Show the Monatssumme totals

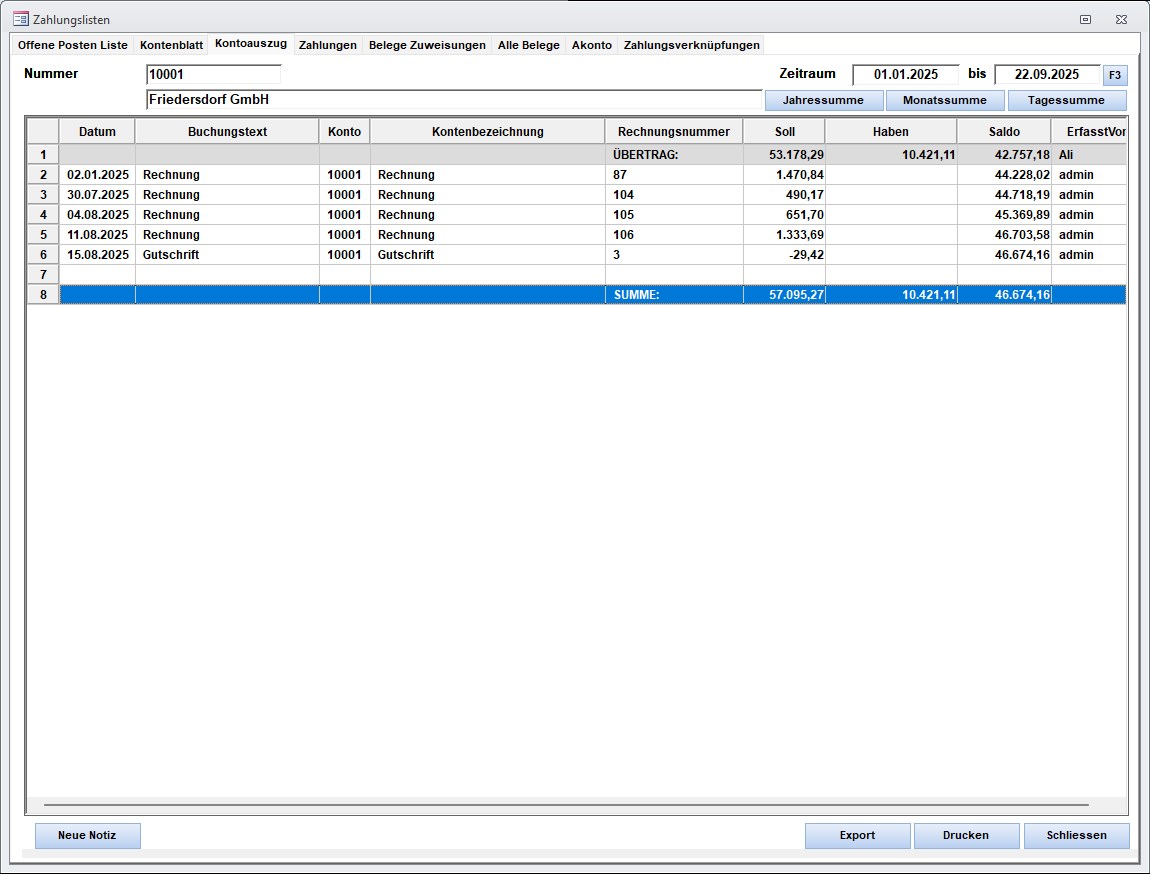(x=944, y=100)
